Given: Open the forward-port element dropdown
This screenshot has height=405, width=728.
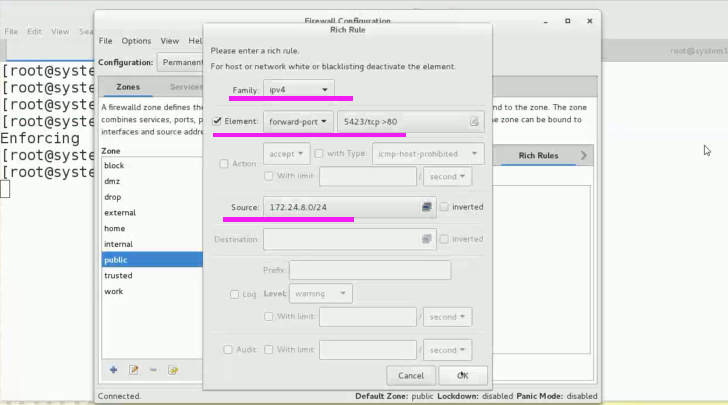Looking at the screenshot, I should coord(298,122).
